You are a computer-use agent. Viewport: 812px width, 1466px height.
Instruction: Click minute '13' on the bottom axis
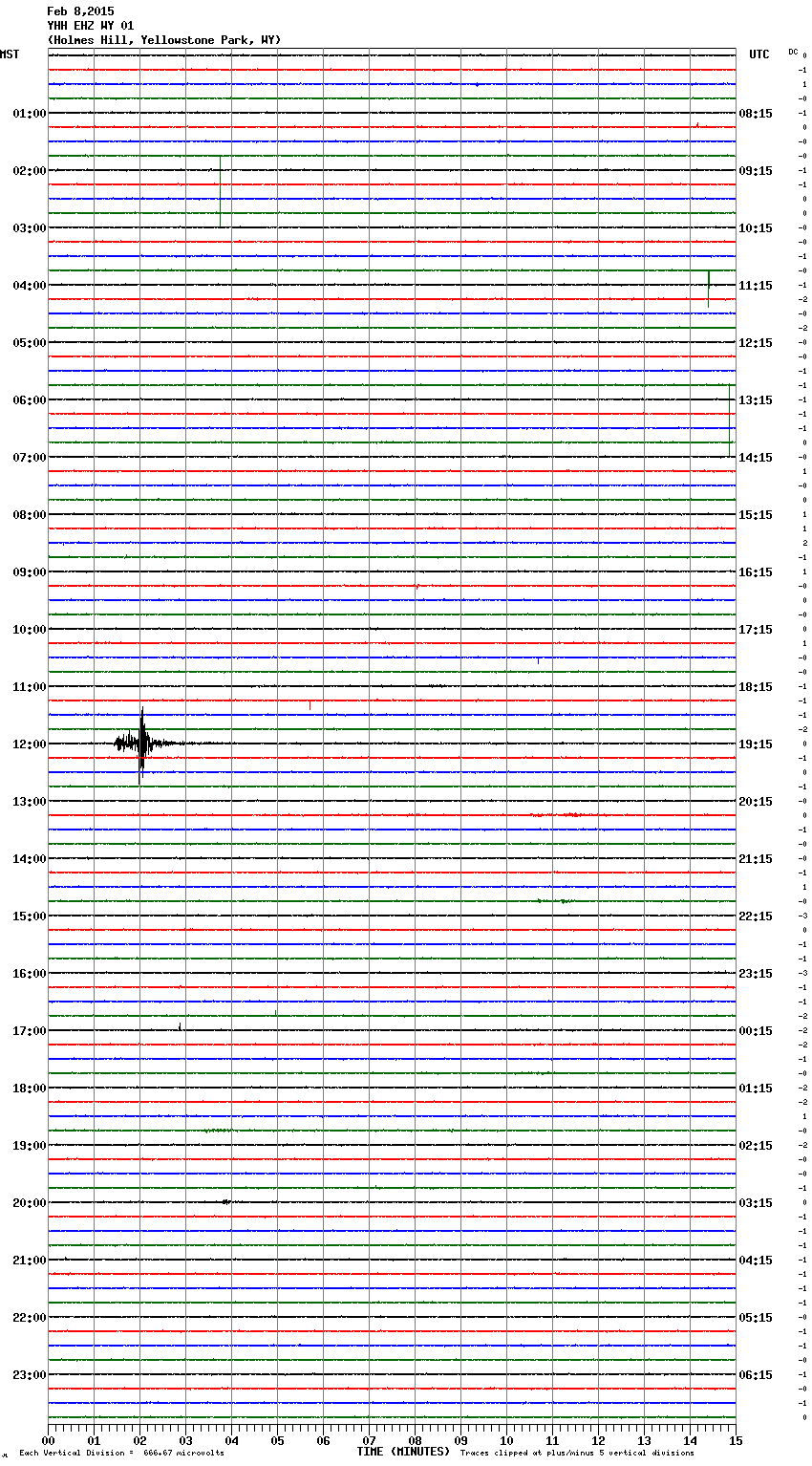coord(644,1440)
